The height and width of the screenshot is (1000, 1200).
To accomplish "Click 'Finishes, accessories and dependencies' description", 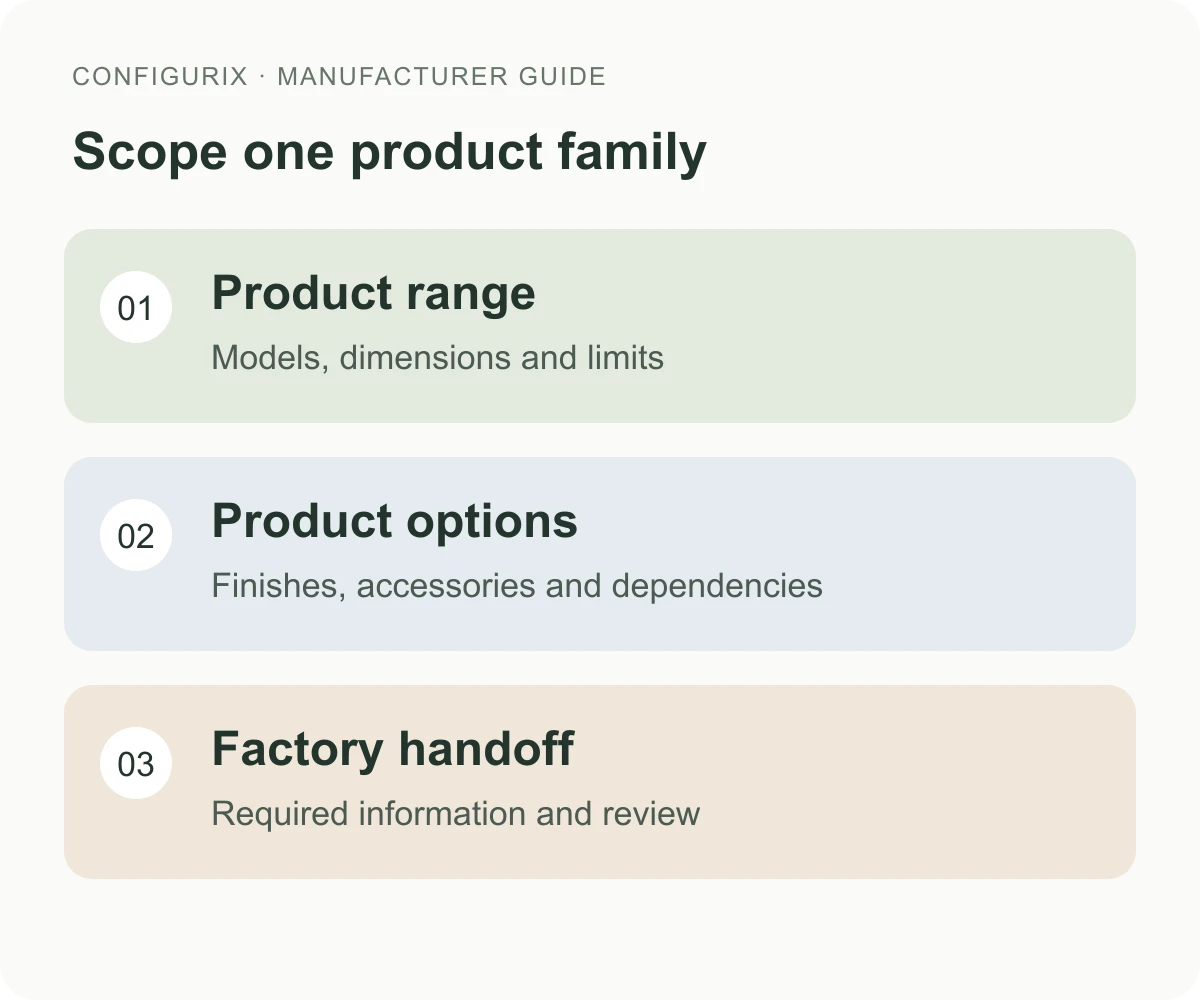I will (517, 586).
